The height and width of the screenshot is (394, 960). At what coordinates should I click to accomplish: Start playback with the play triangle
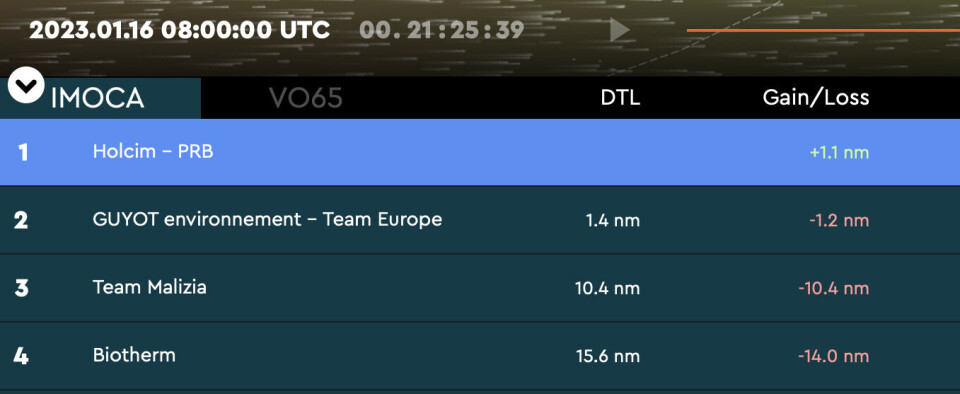(620, 30)
